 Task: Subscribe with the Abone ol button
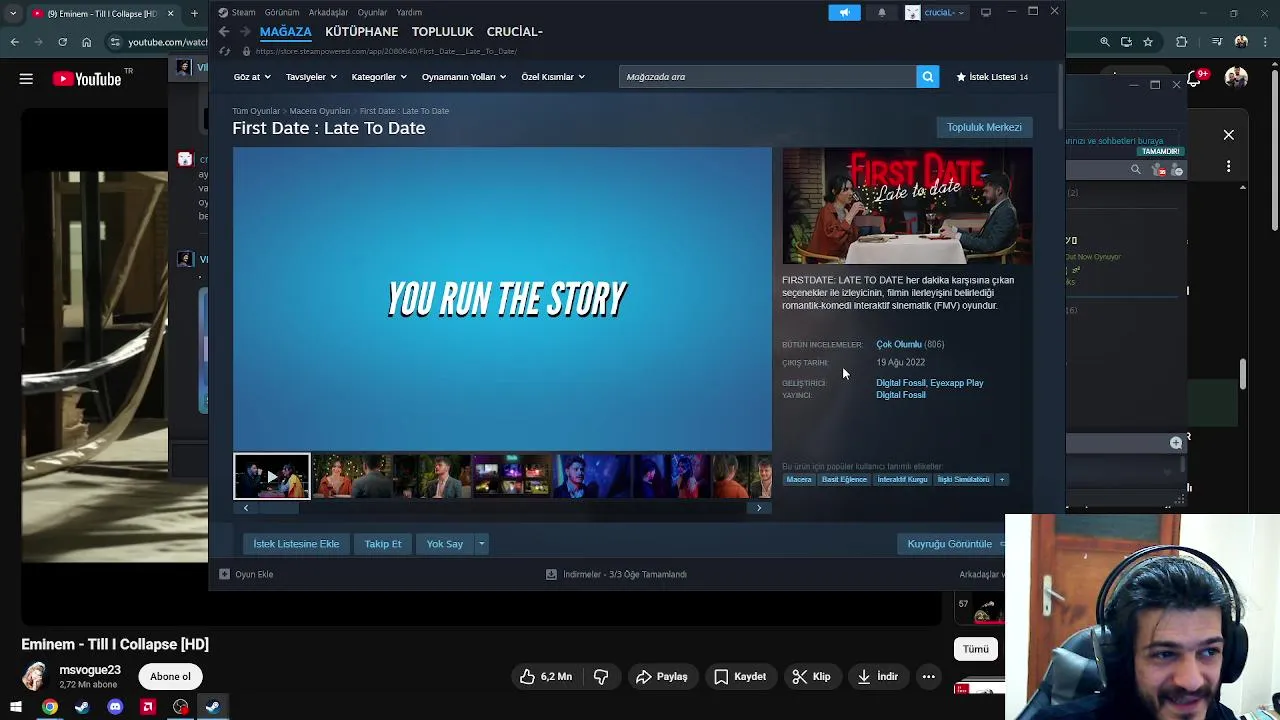[x=170, y=677]
